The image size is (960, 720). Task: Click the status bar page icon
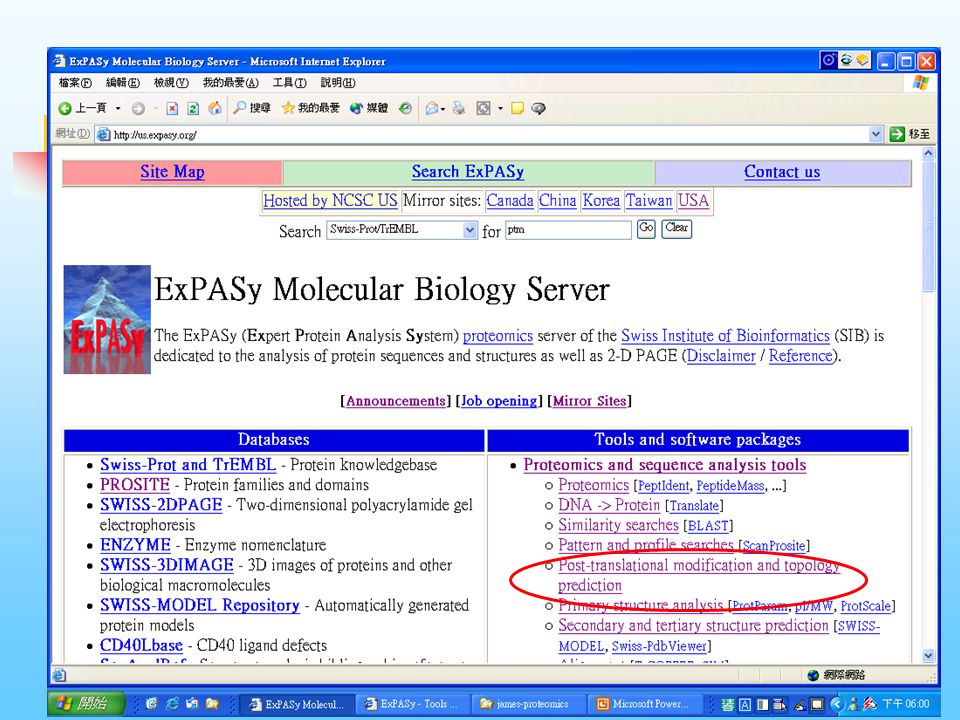point(59,675)
